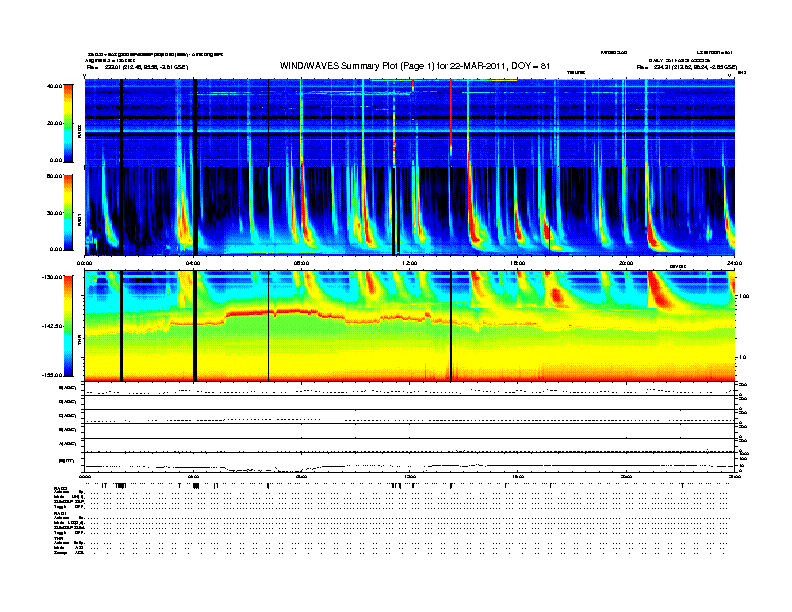This screenshot has width=792, height=612.
Task: Click the RAD1 color scale bar
Action: tap(68, 213)
